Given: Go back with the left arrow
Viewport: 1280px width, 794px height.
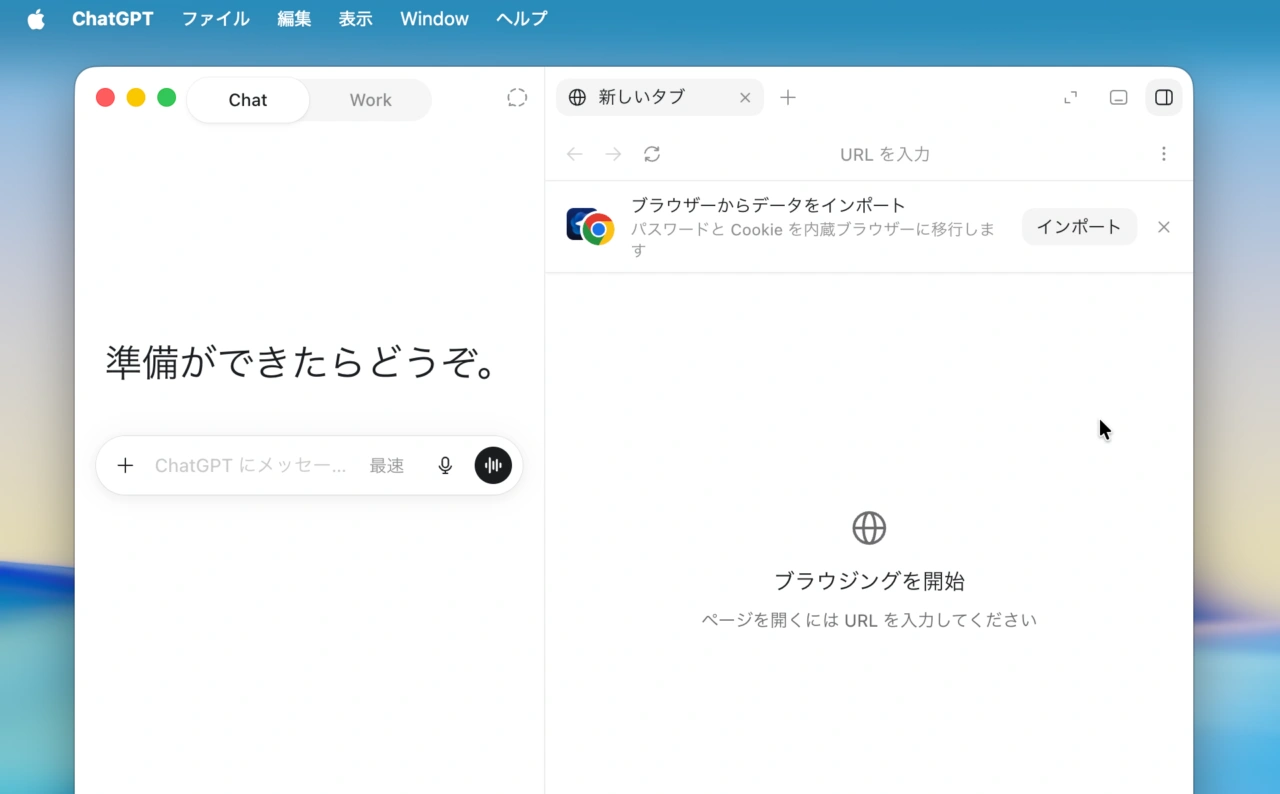Looking at the screenshot, I should point(574,154).
